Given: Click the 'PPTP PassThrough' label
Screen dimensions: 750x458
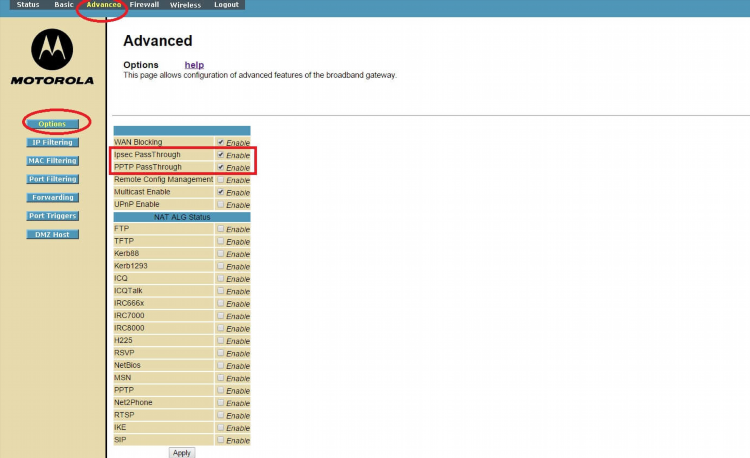Looking at the screenshot, I should (148, 167).
